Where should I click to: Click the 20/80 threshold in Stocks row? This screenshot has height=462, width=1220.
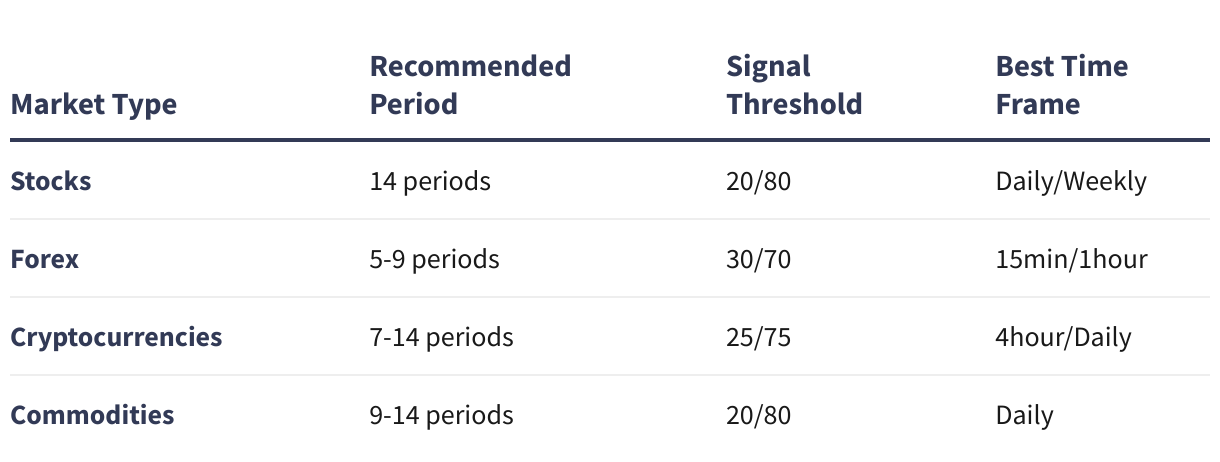pos(759,181)
